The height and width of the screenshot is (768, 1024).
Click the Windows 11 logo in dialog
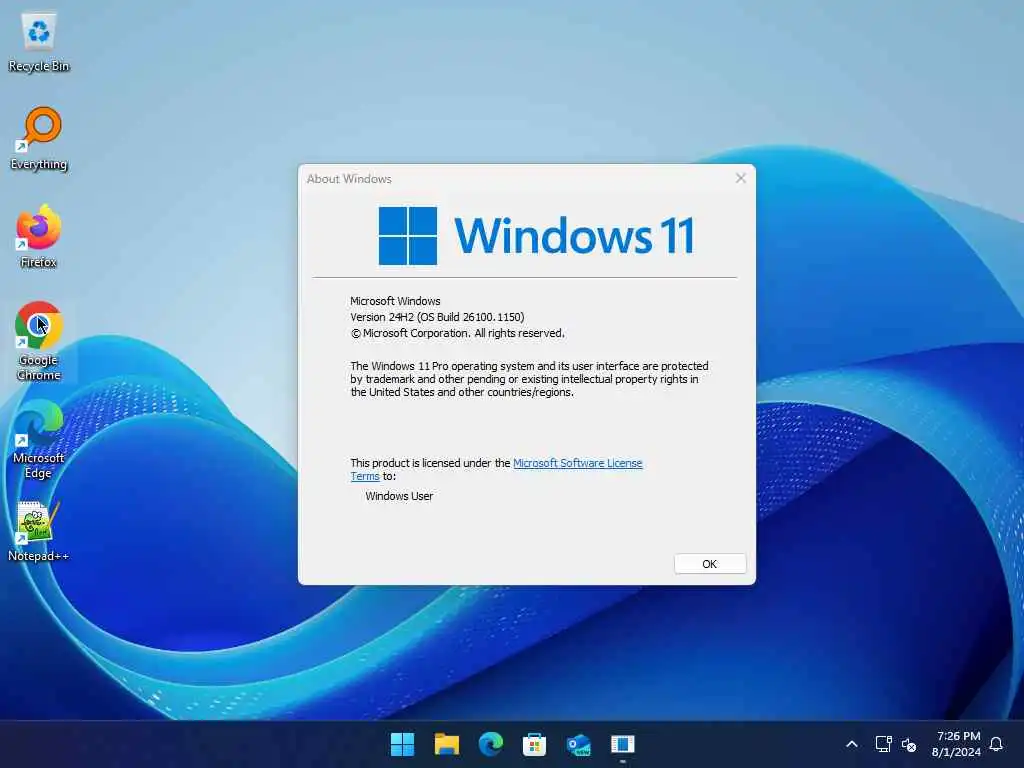(536, 236)
